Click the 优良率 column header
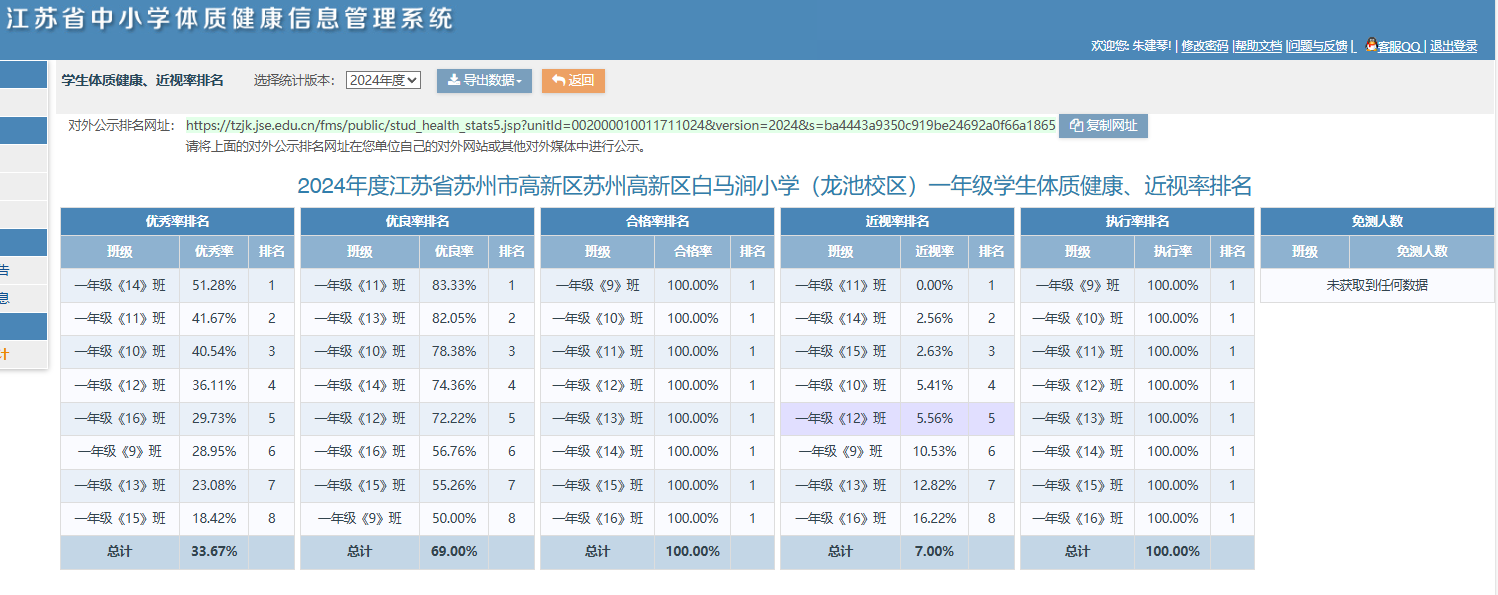This screenshot has height=595, width=1498. point(454,252)
